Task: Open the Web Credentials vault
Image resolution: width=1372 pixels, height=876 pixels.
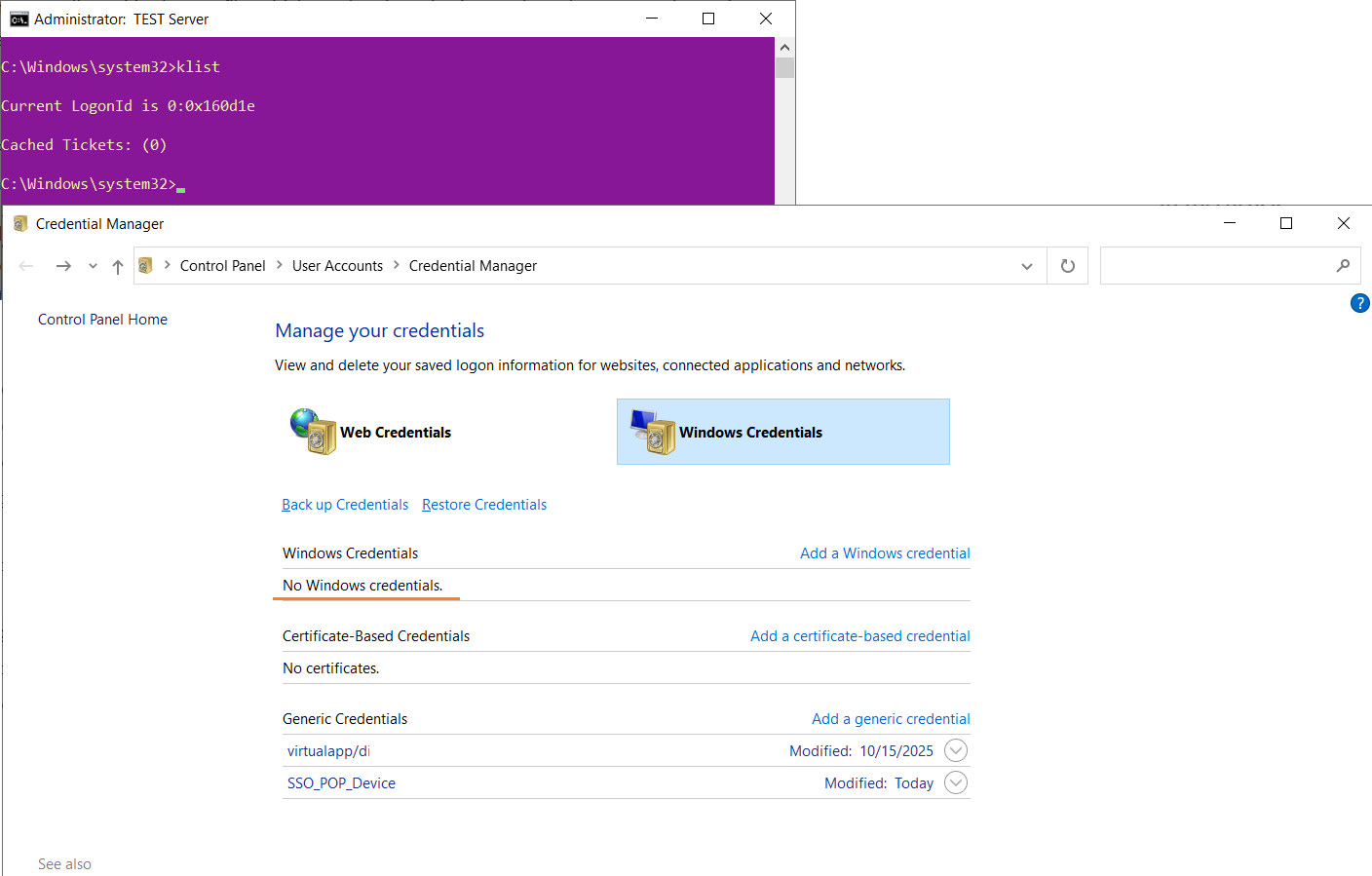Action: [x=396, y=432]
